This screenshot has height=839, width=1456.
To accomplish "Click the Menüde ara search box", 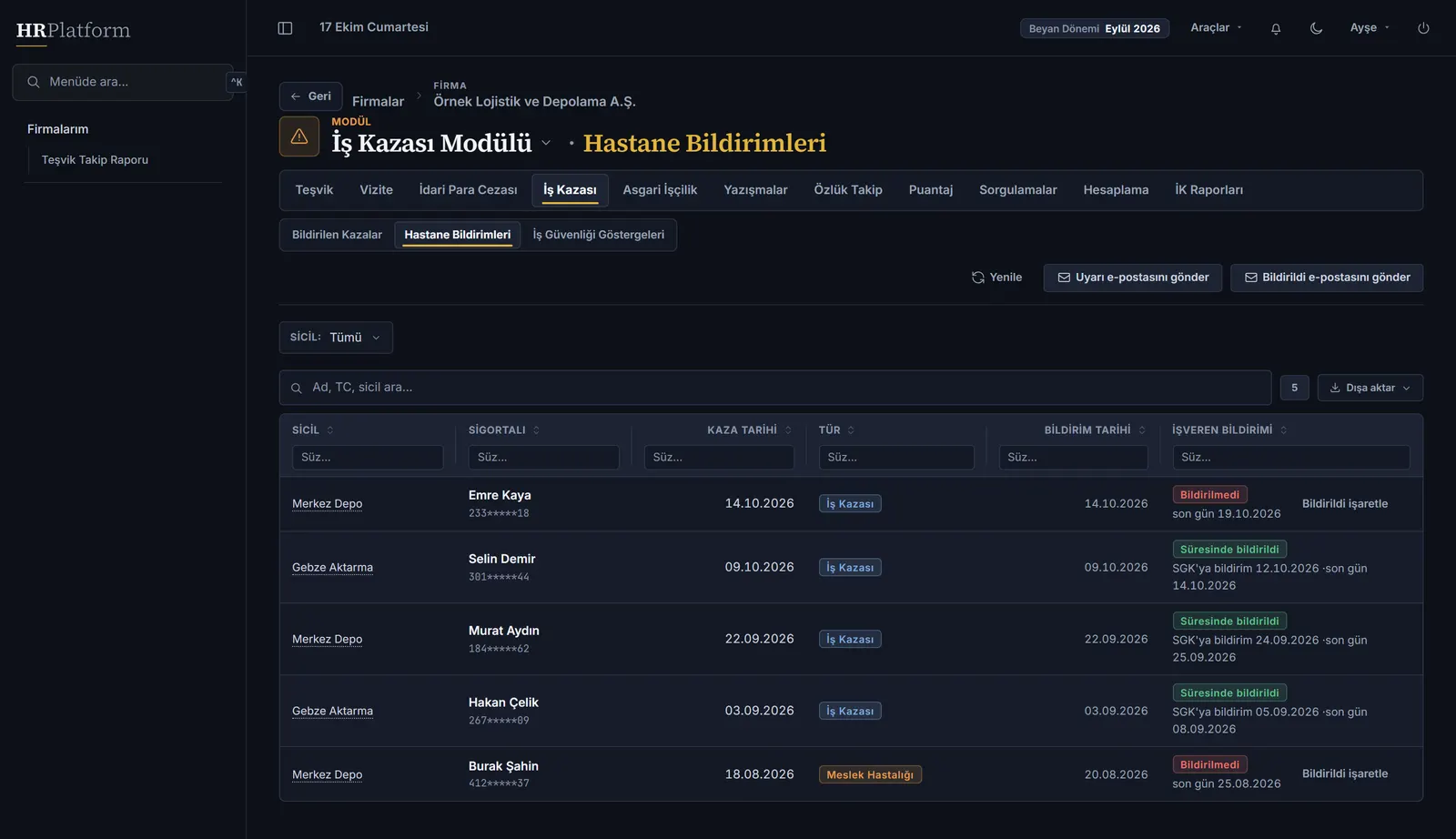I will point(123,82).
